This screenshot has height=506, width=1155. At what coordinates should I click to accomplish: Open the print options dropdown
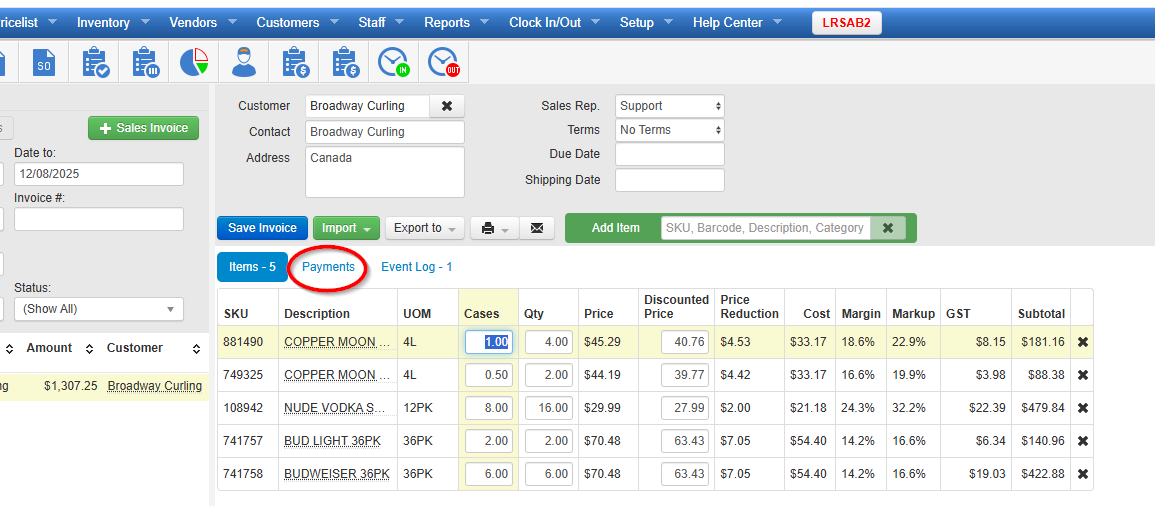click(x=495, y=228)
